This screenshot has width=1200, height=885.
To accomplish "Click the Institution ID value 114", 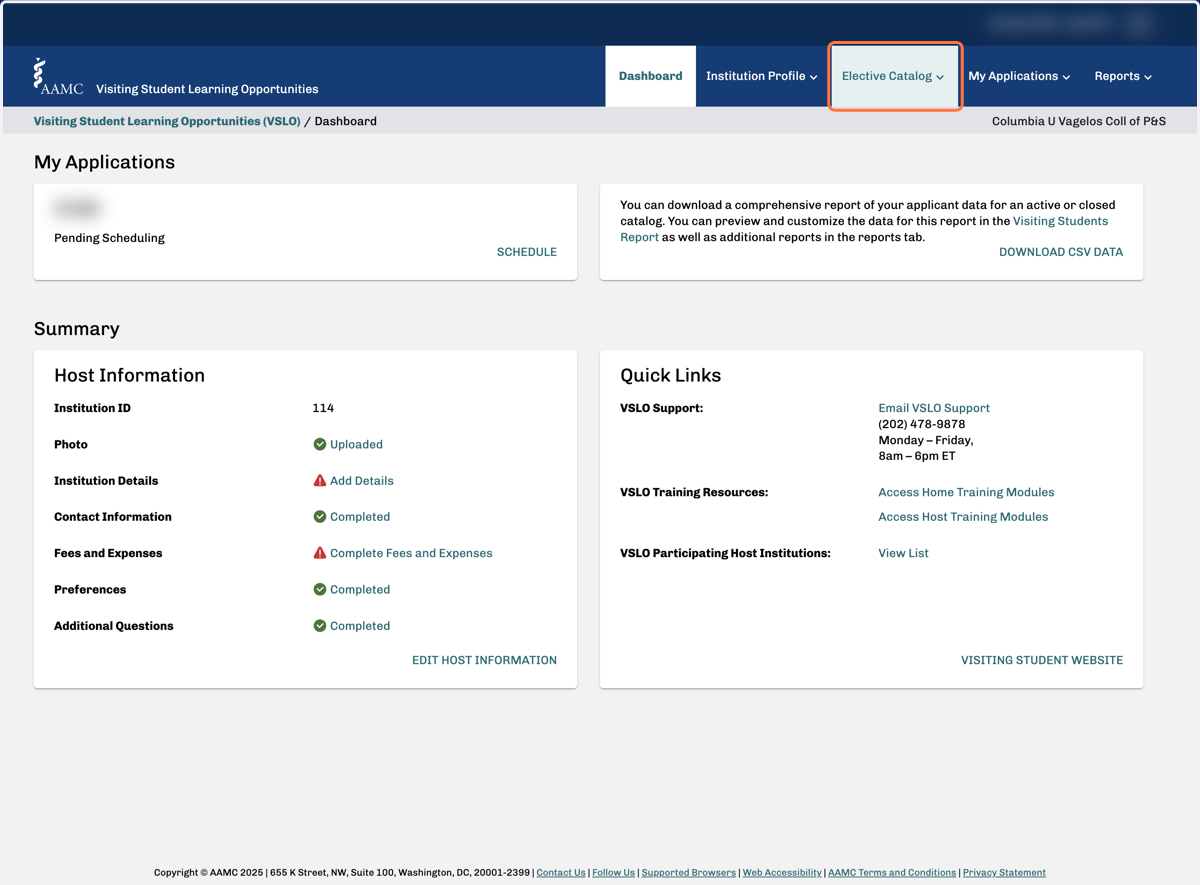I will (x=323, y=408).
